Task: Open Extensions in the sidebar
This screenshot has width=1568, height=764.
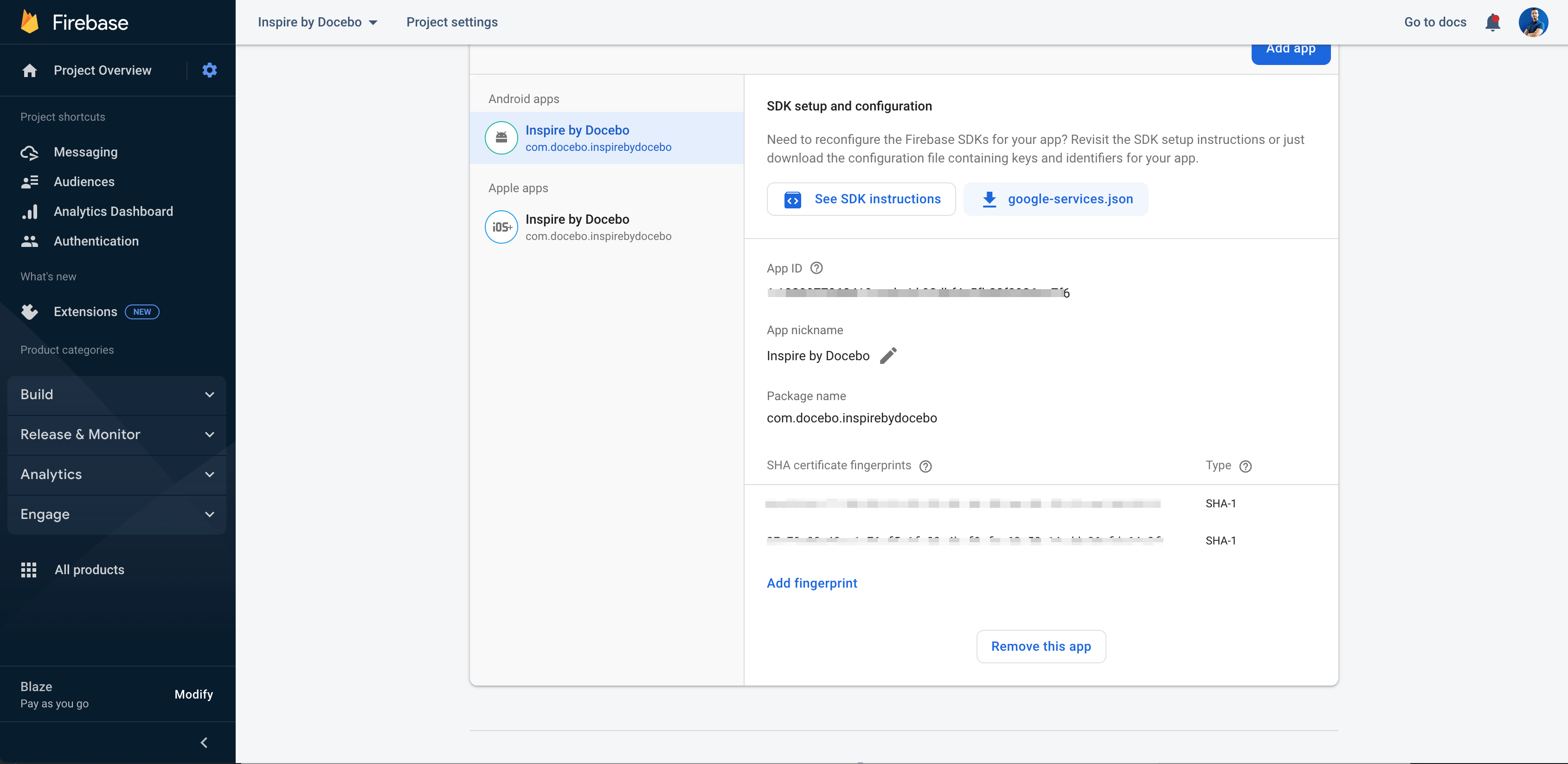Action: [85, 312]
